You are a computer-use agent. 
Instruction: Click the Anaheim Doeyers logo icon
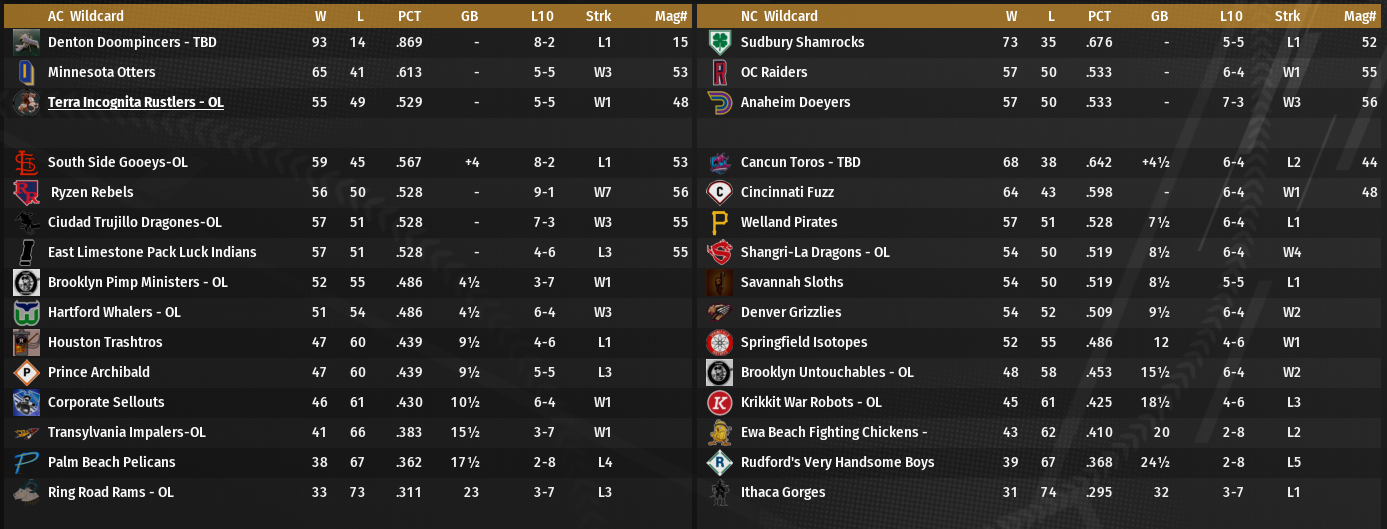coord(719,102)
